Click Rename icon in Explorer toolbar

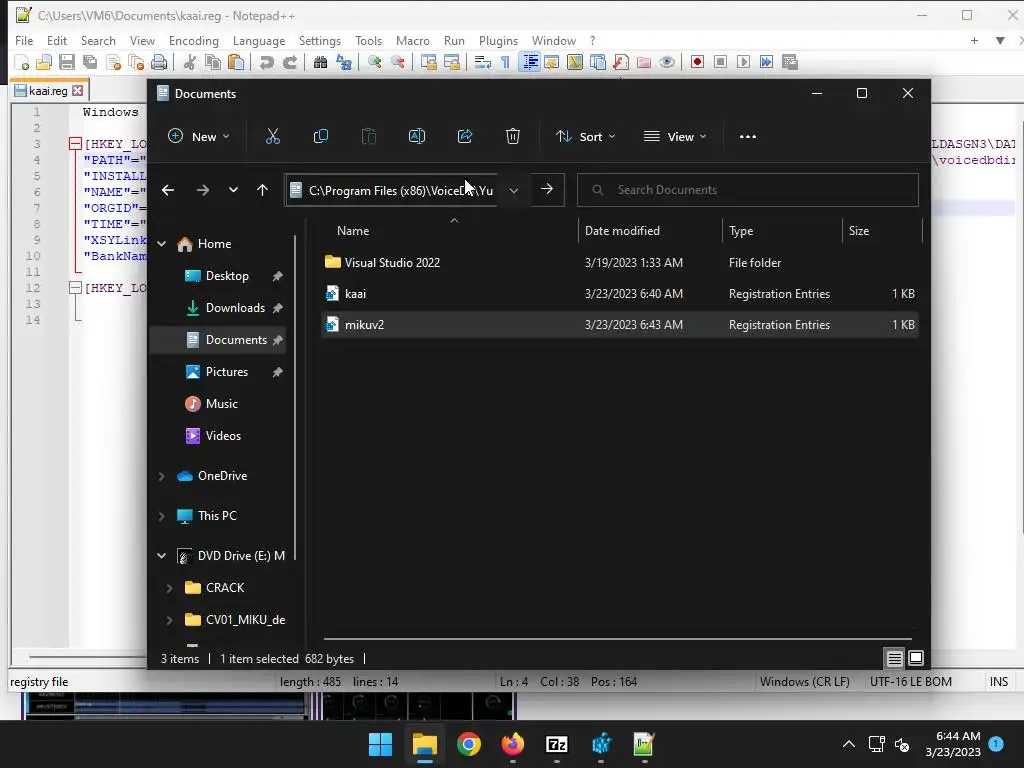tap(417, 136)
